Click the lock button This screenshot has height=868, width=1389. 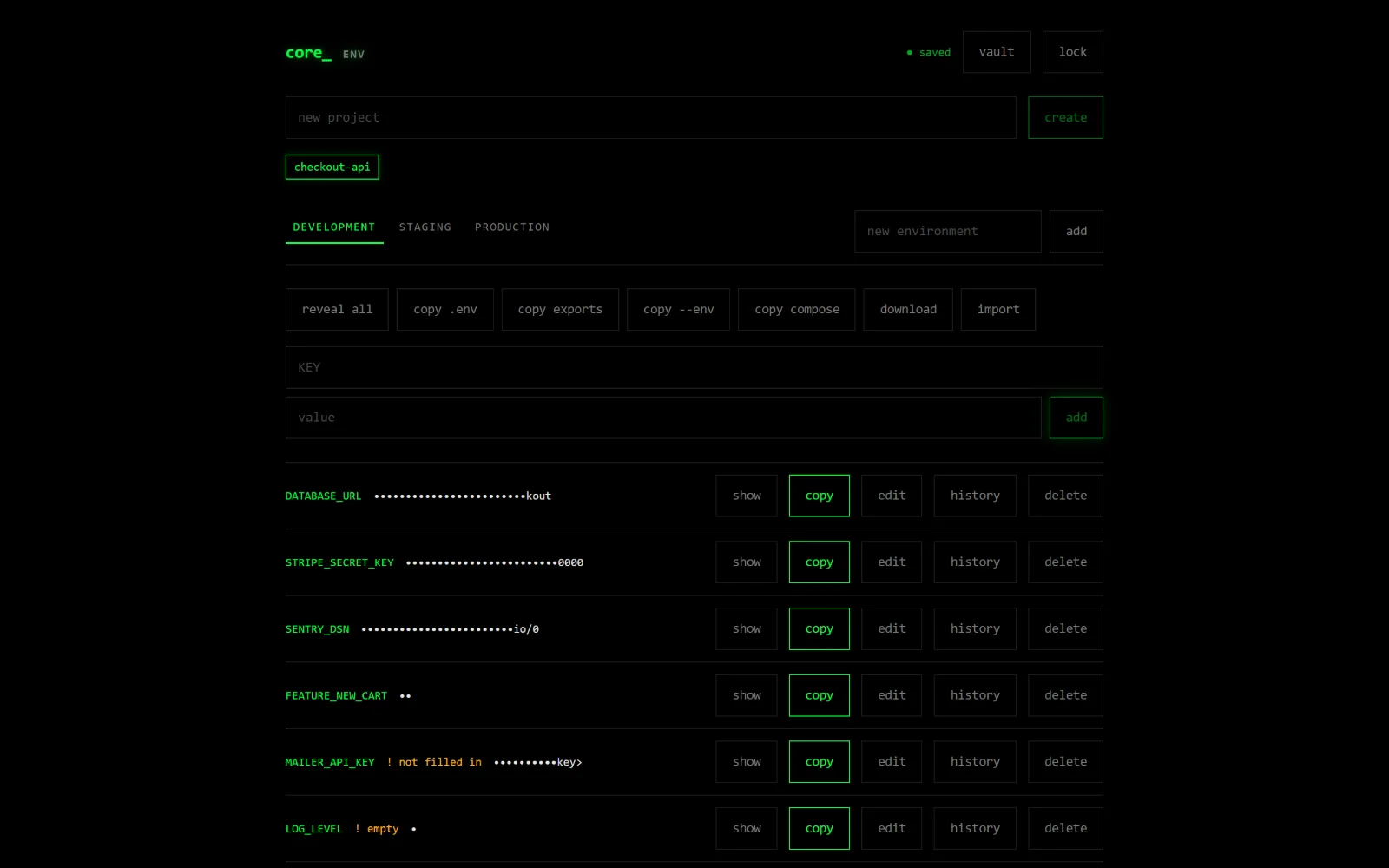pyautogui.click(x=1073, y=52)
